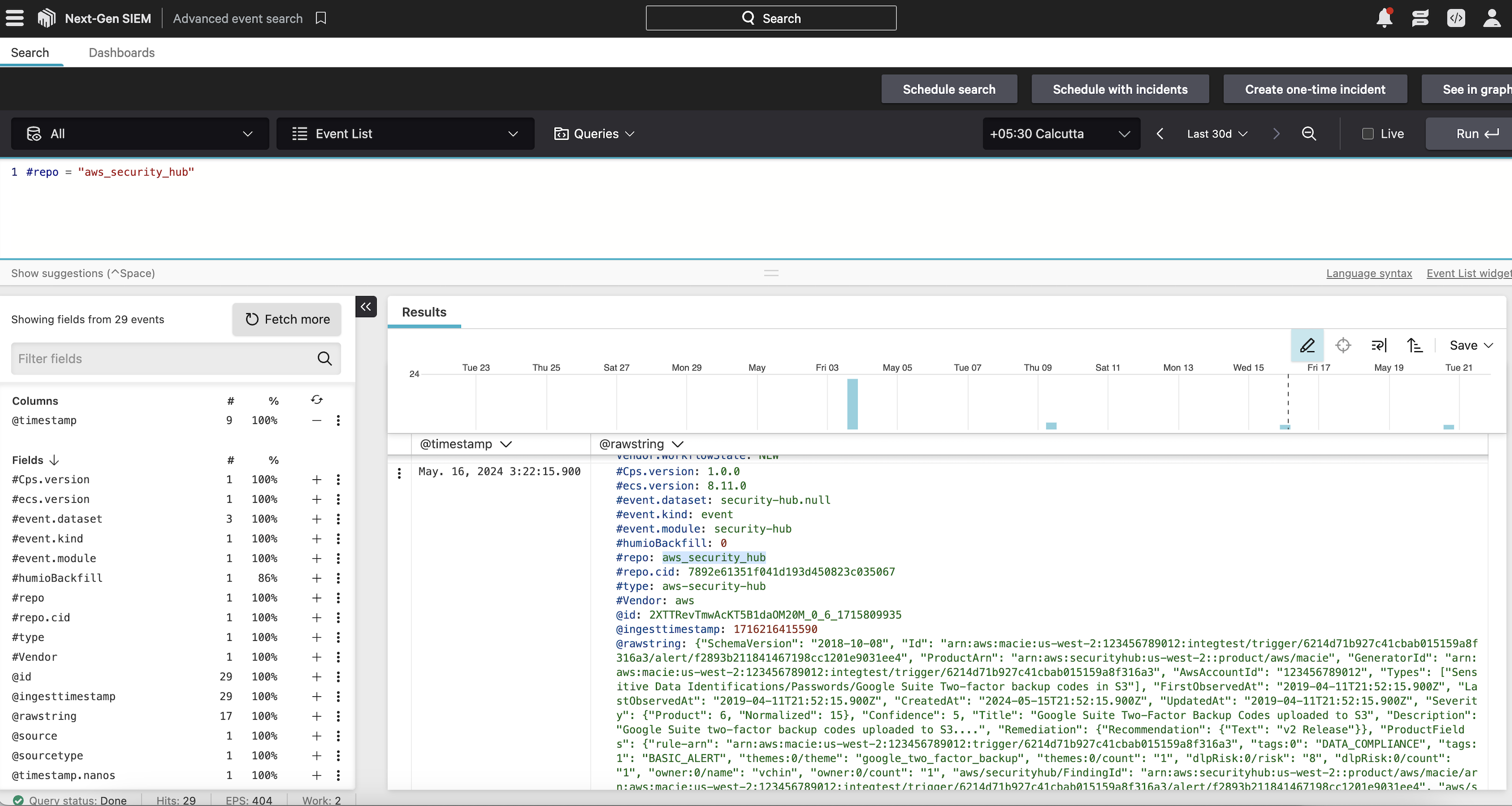
Task: Collapse the fields side panel
Action: coord(366,306)
